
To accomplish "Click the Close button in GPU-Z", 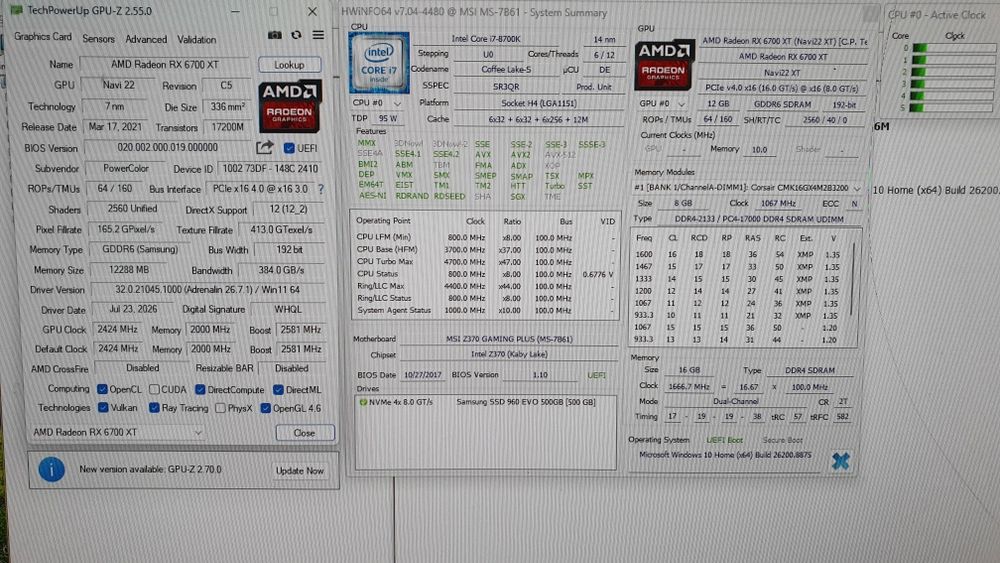I will click(x=304, y=432).
